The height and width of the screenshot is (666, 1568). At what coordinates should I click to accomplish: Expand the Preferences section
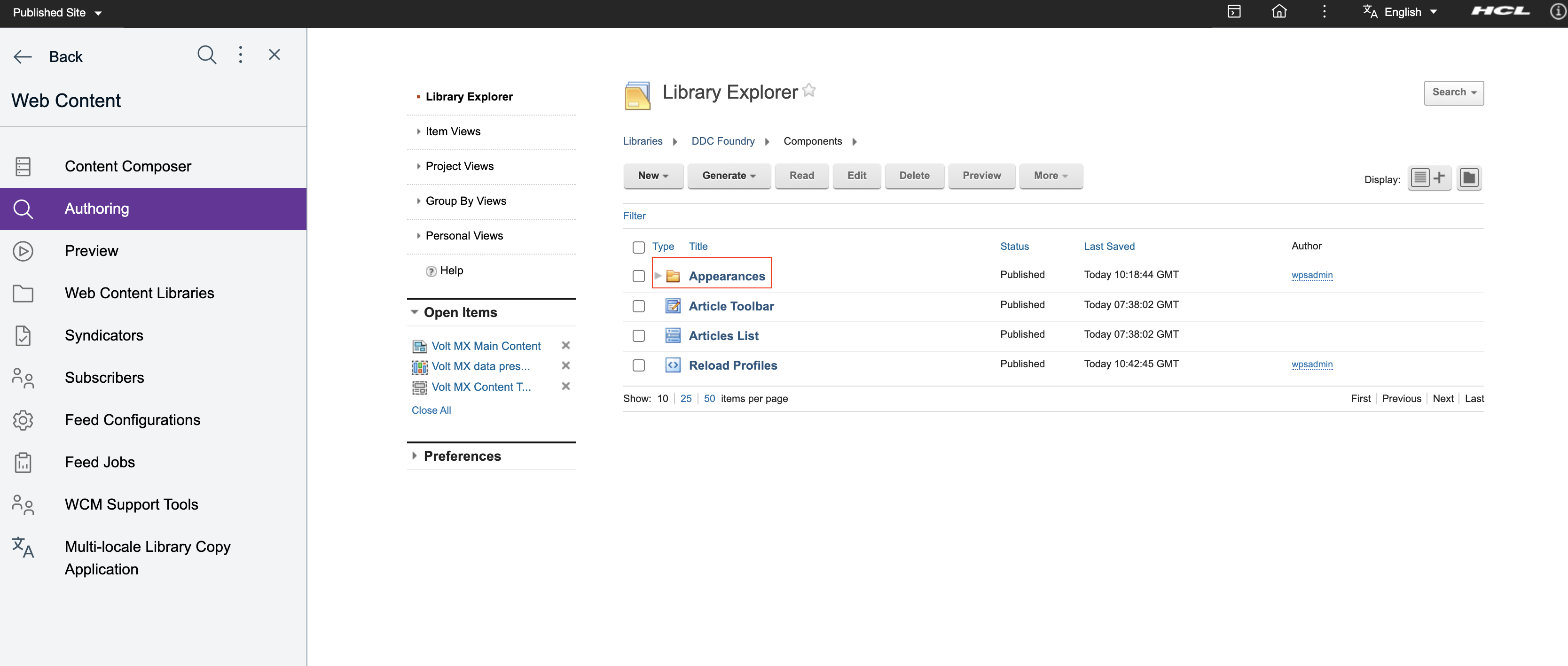tap(462, 456)
